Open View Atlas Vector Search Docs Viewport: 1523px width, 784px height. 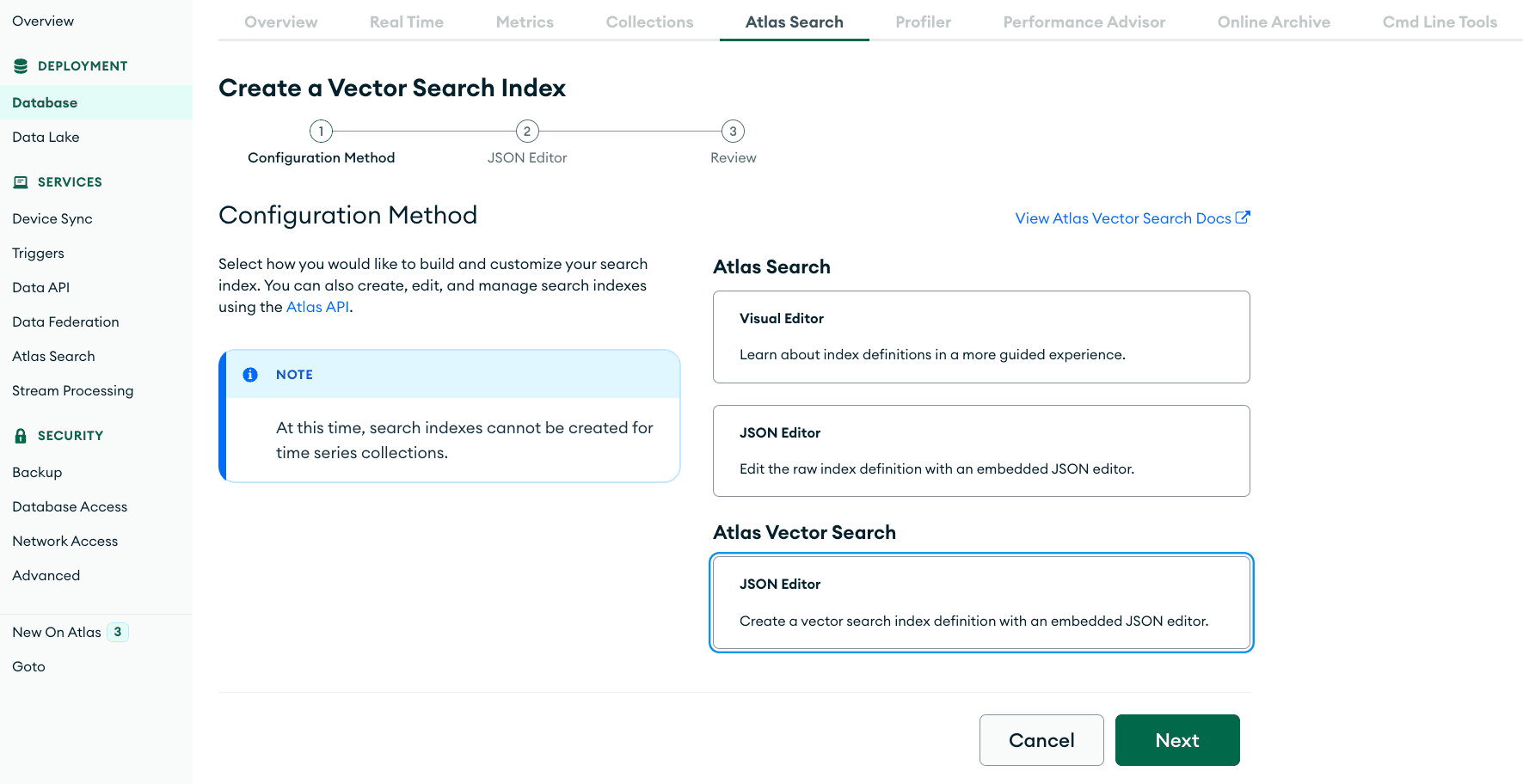click(1122, 218)
